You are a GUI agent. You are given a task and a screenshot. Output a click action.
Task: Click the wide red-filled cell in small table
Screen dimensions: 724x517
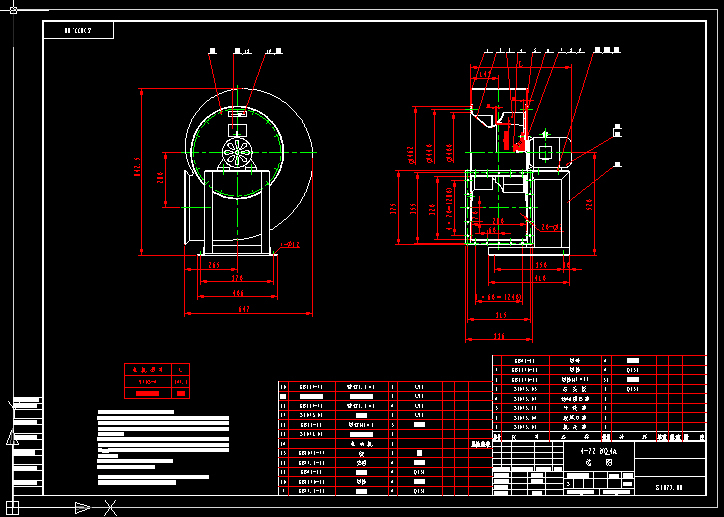point(148,393)
